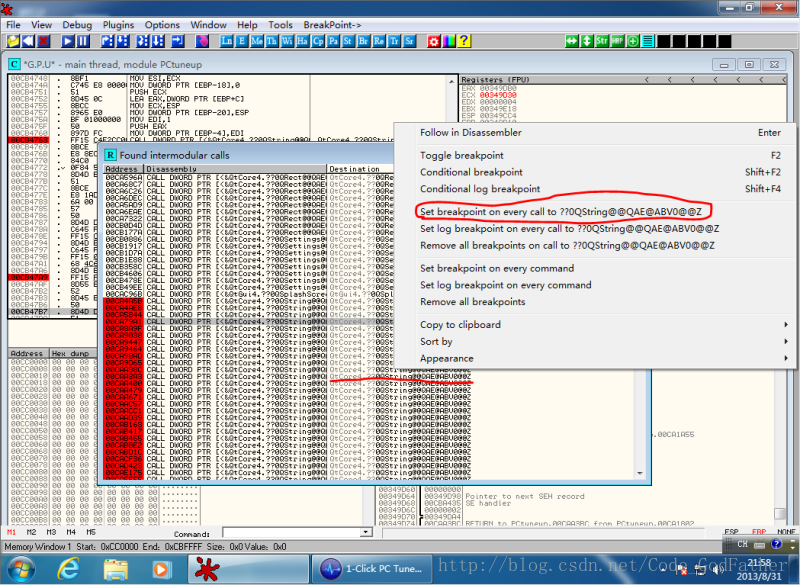
Task: Click the Trace into toolbar icon
Action: (x=142, y=41)
